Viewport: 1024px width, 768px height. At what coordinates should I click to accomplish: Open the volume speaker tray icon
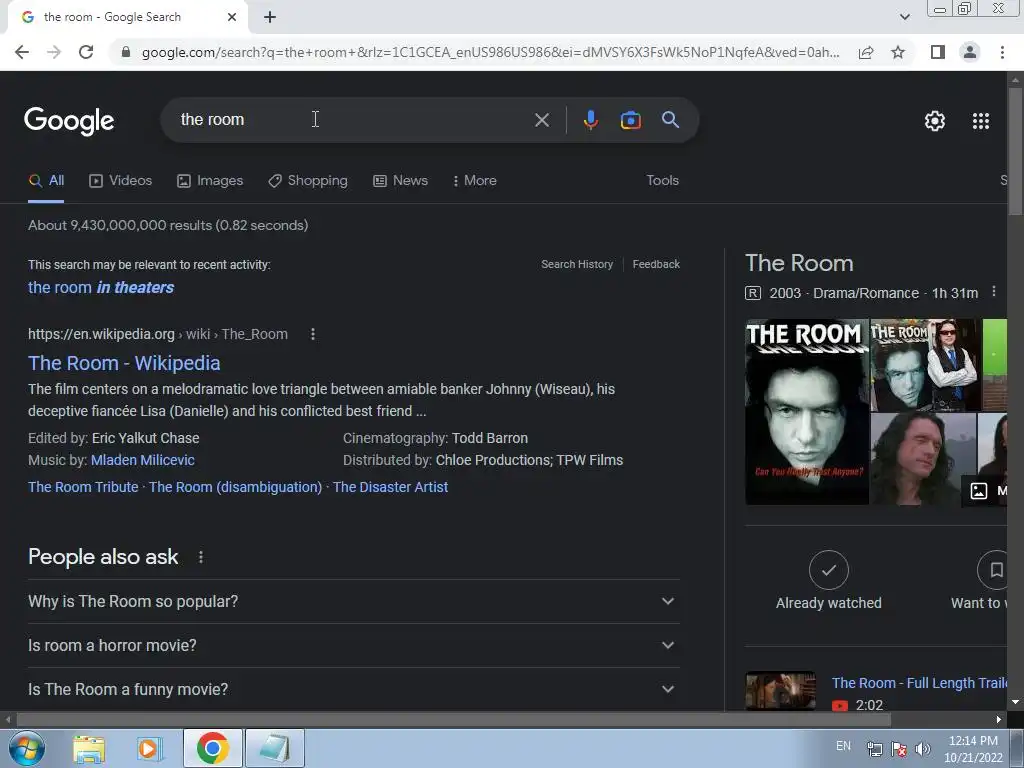click(923, 749)
